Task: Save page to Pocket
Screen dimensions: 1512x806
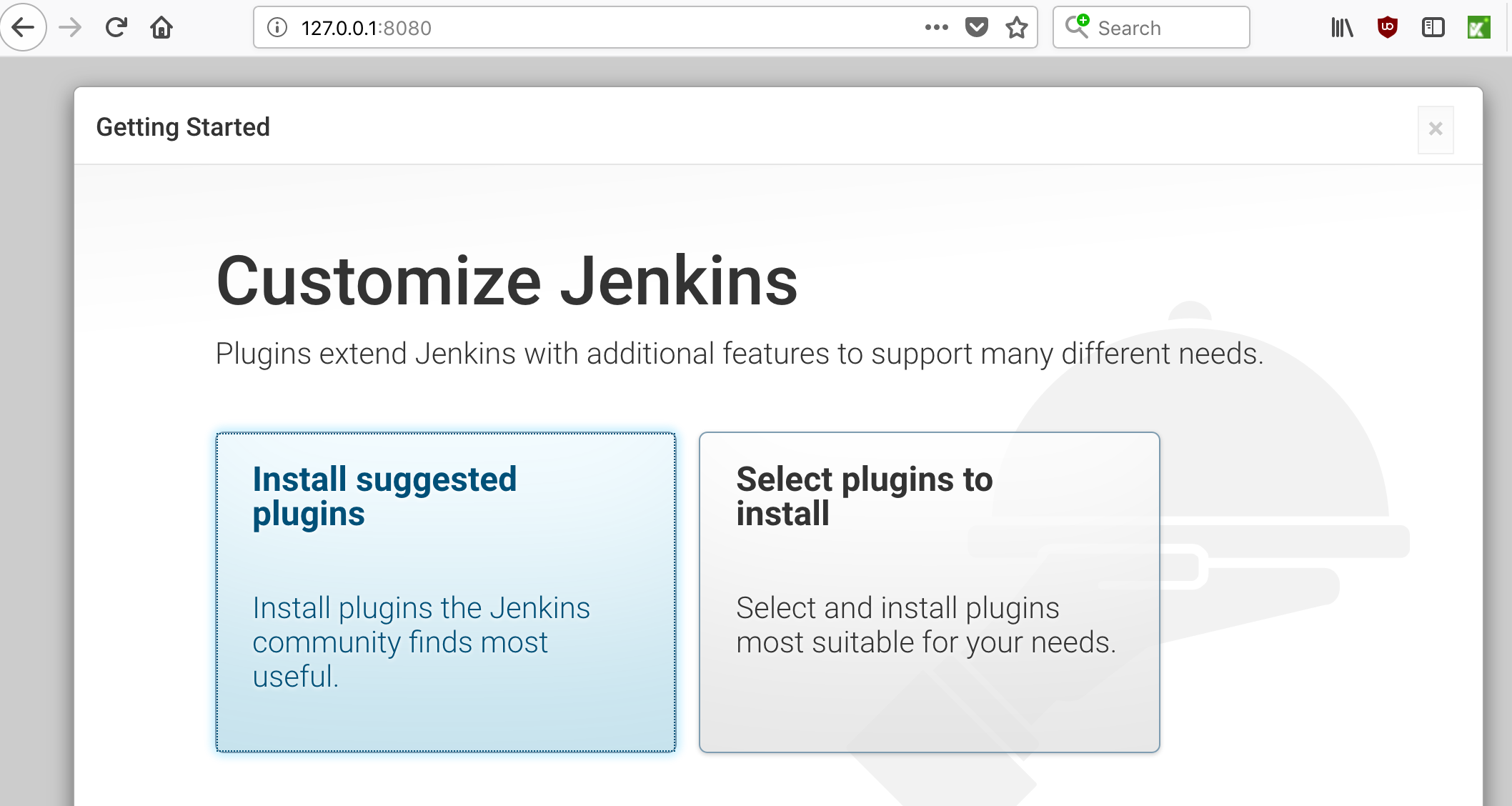Action: [x=976, y=28]
